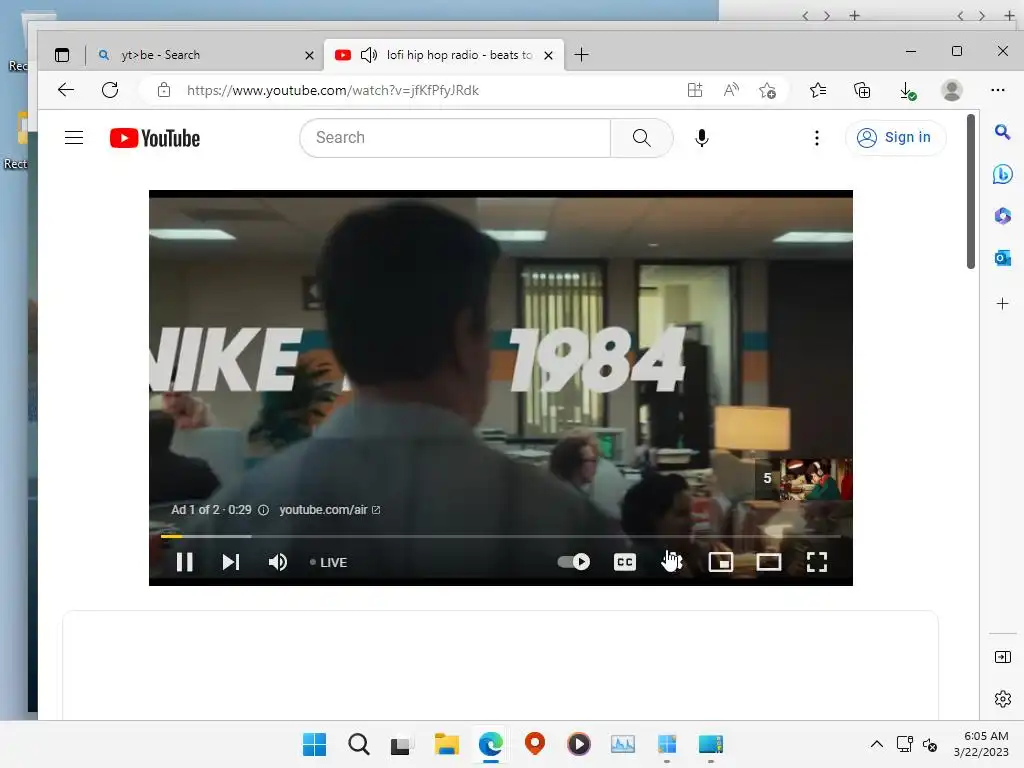The image size is (1024, 768).
Task: Open the YouTube guide hamburger menu
Action: pyautogui.click(x=74, y=138)
